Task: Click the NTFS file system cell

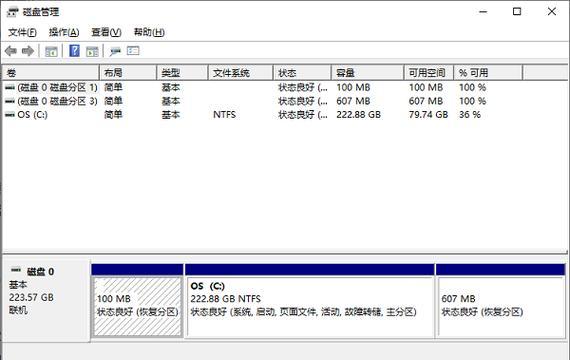Action: (224, 115)
